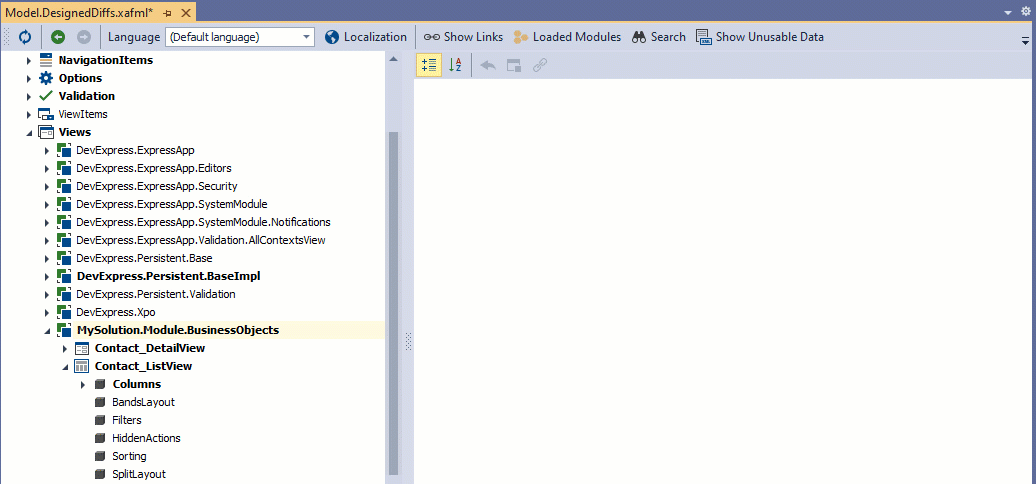Screen dimensions: 1036x484
Task: Open the tab well settings gear
Action: click(1025, 12)
